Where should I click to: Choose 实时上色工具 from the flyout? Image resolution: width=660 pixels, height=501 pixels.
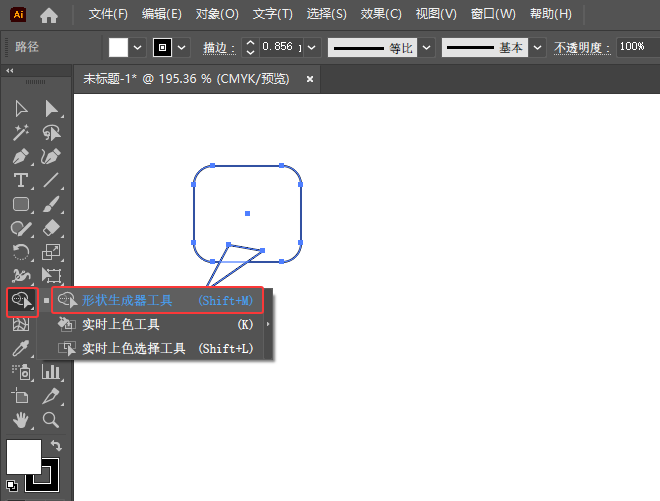click(x=157, y=324)
